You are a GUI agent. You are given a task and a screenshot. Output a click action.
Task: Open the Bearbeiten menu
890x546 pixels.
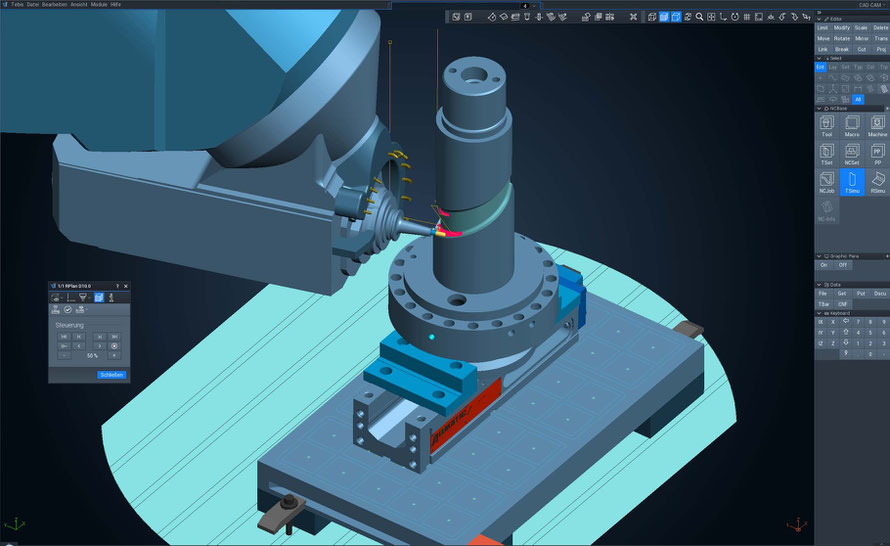click(54, 5)
